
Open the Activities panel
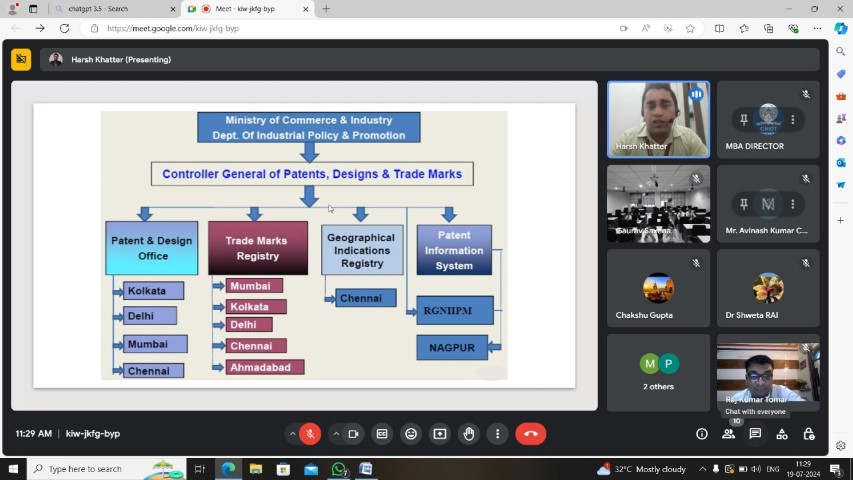pos(782,434)
